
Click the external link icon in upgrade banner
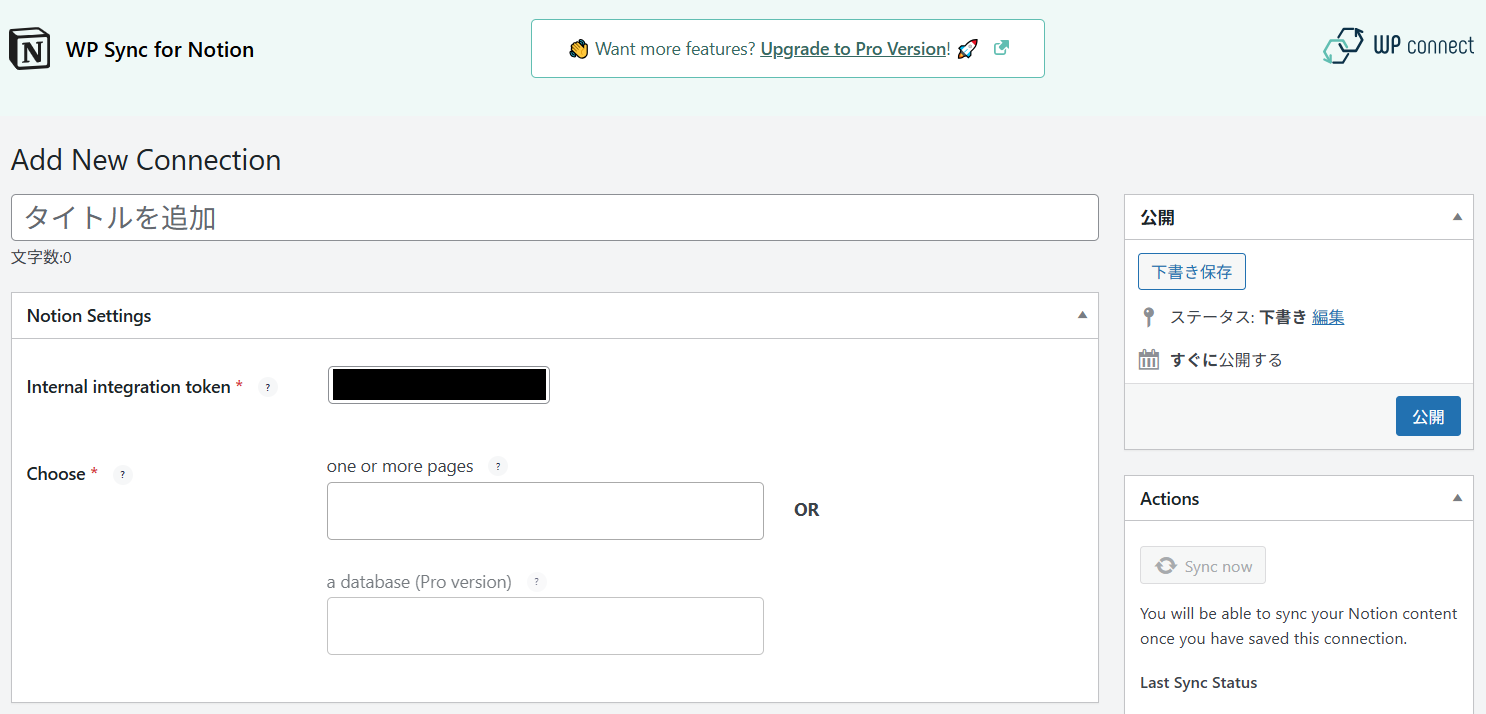[1001, 48]
